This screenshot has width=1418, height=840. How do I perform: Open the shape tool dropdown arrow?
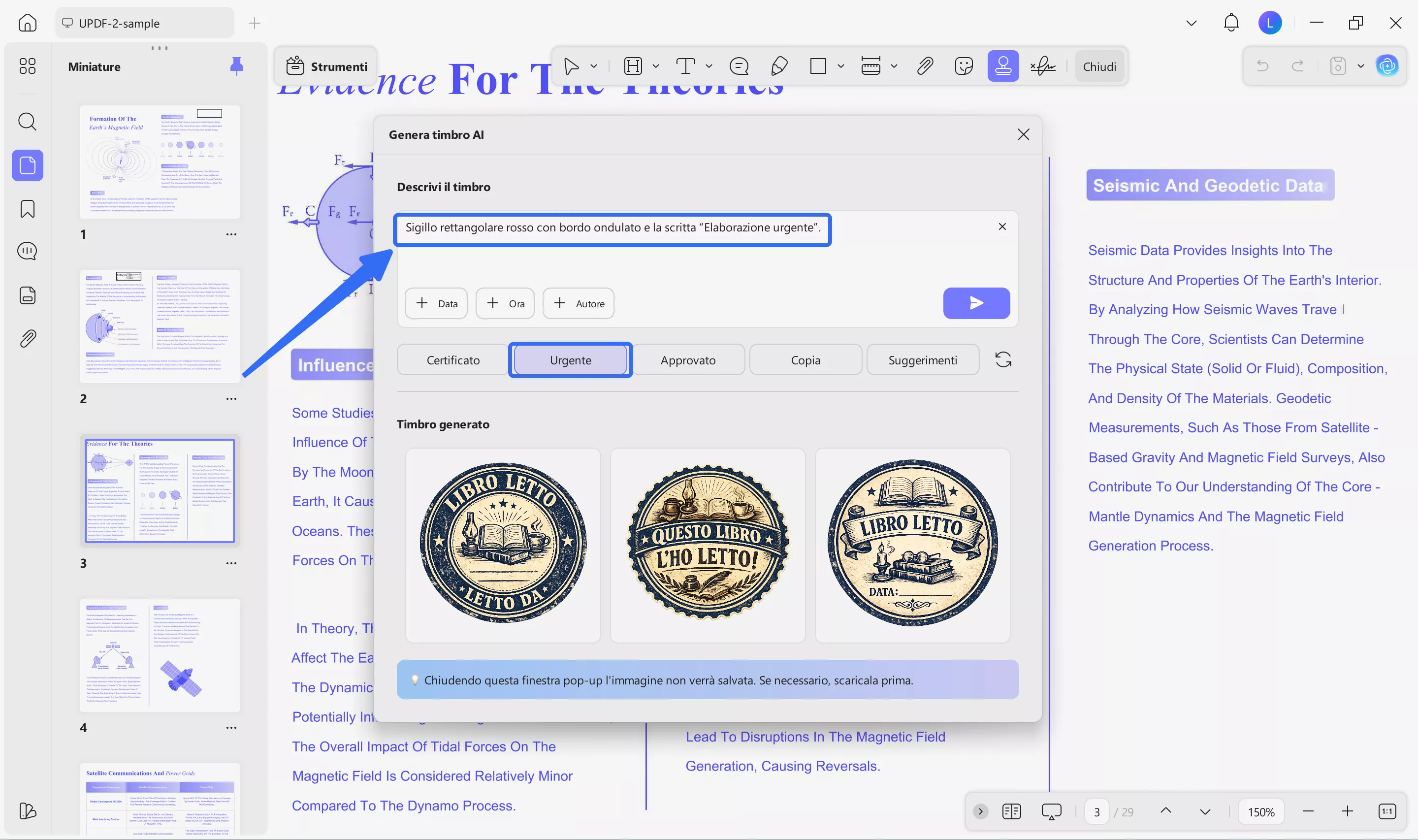coord(841,65)
